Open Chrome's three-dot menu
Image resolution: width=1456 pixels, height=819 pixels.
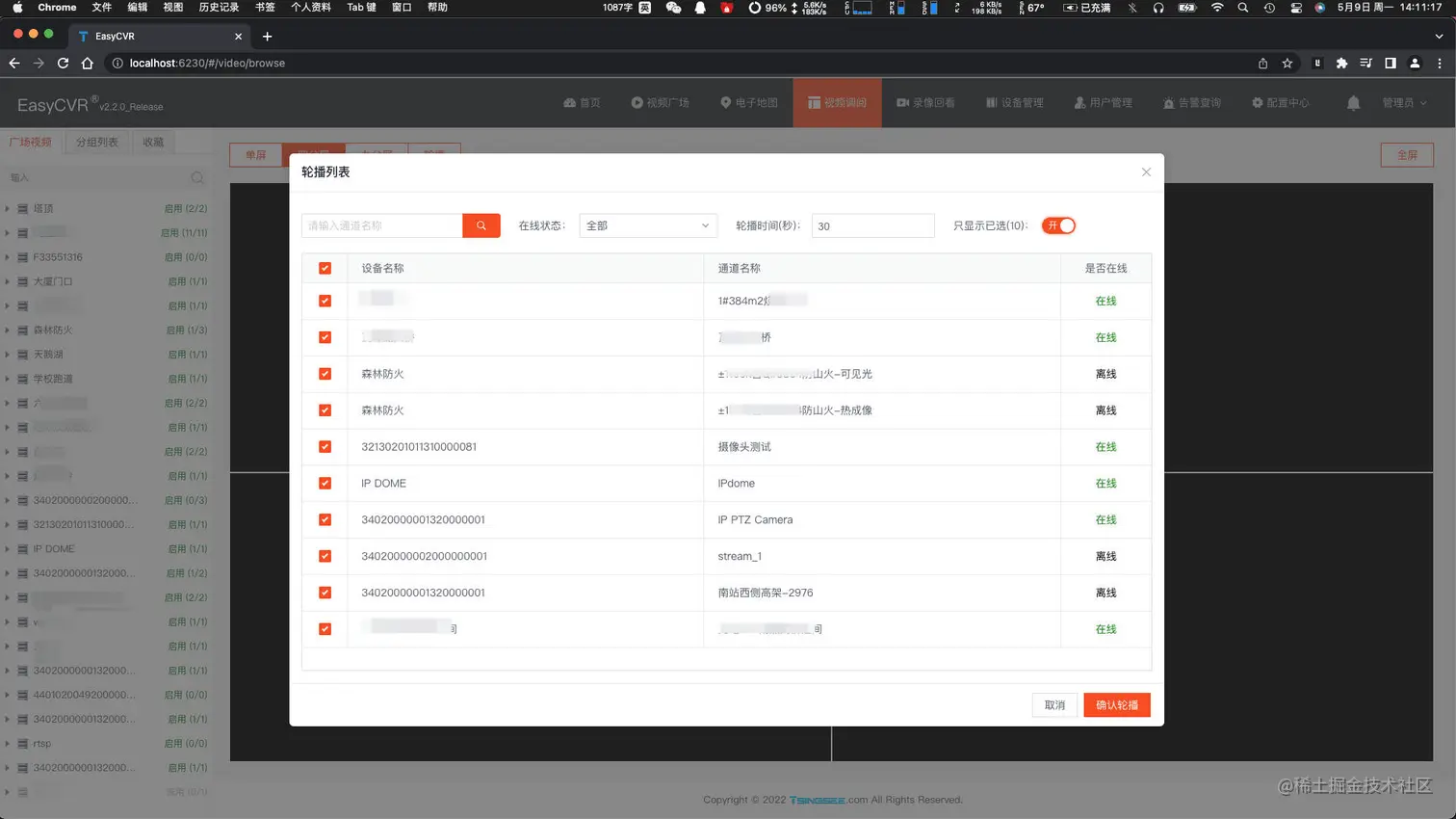1440,64
